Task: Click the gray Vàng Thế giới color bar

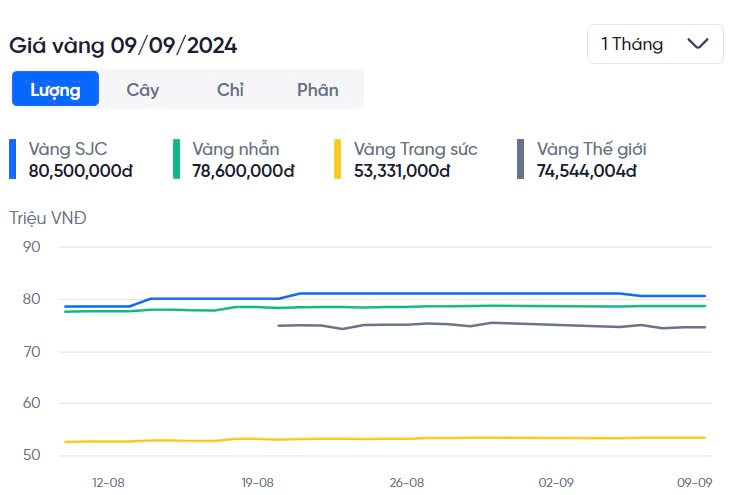Action: pyautogui.click(x=521, y=159)
